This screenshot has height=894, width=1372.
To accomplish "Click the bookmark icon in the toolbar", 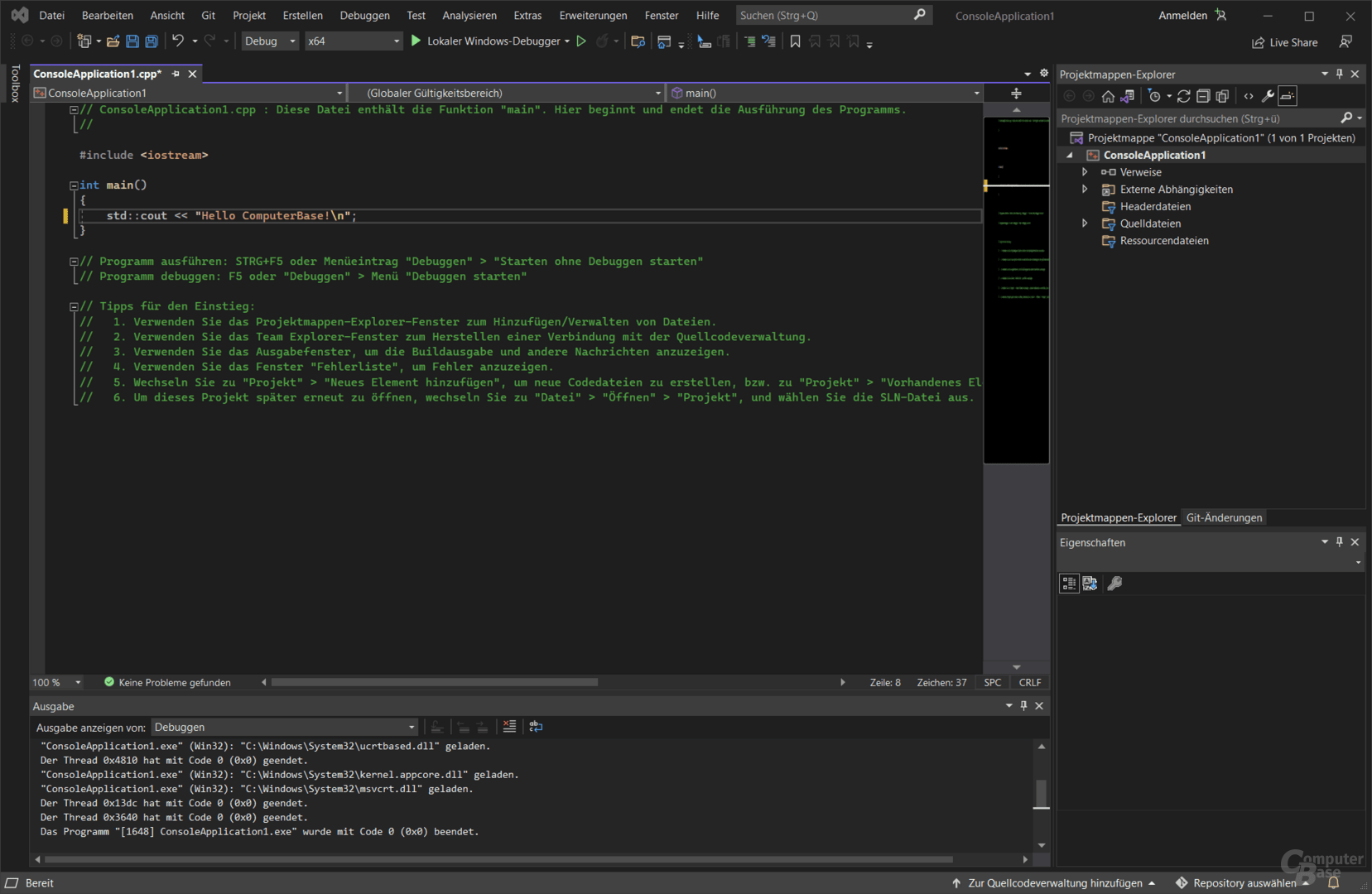I will (795, 41).
